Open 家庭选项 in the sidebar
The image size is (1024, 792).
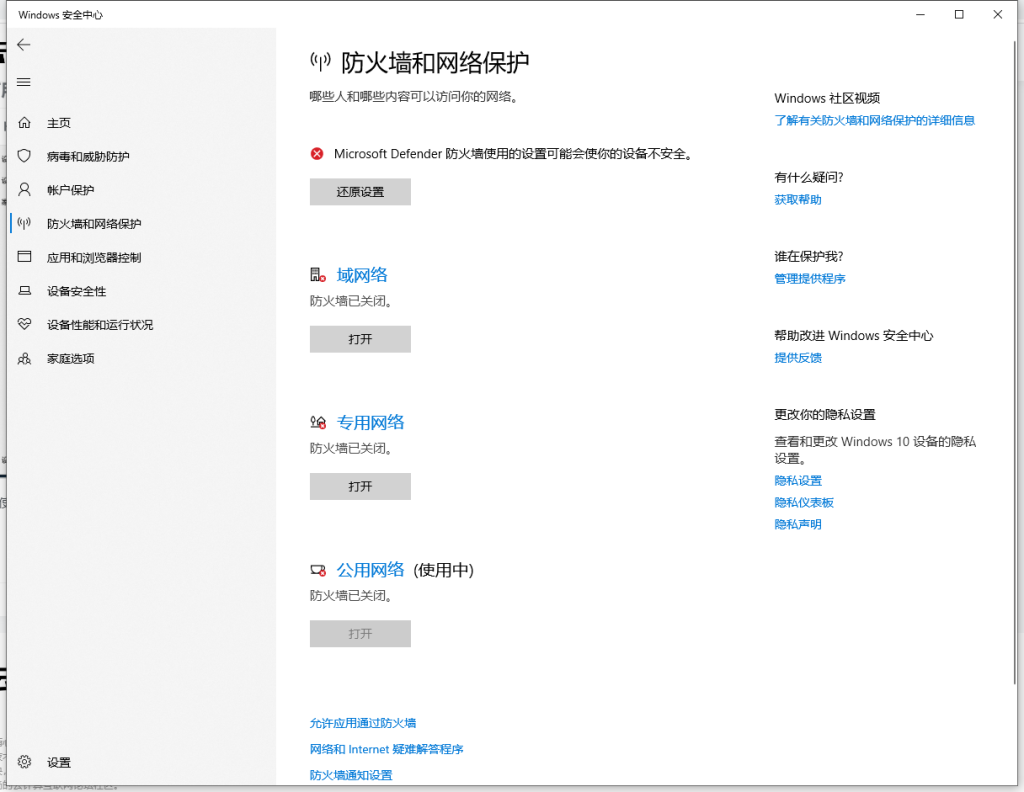pyautogui.click(x=85, y=358)
